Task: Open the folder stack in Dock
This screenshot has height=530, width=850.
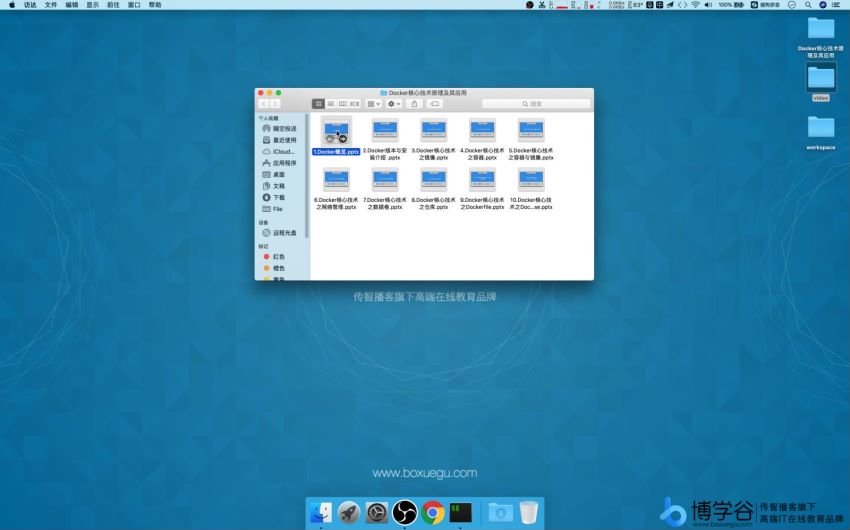Action: pos(500,512)
